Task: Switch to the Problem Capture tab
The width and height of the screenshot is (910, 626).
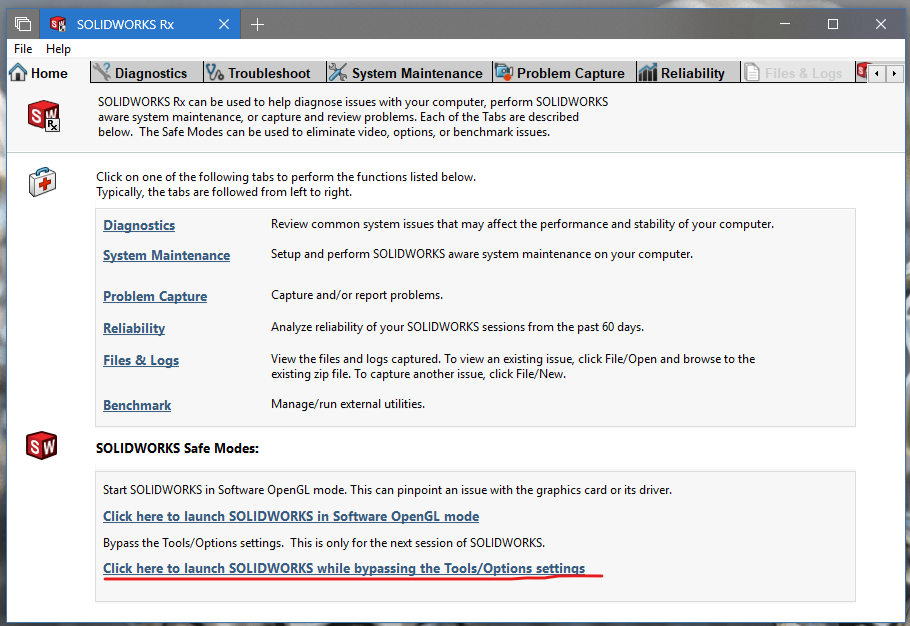Action: (x=564, y=73)
